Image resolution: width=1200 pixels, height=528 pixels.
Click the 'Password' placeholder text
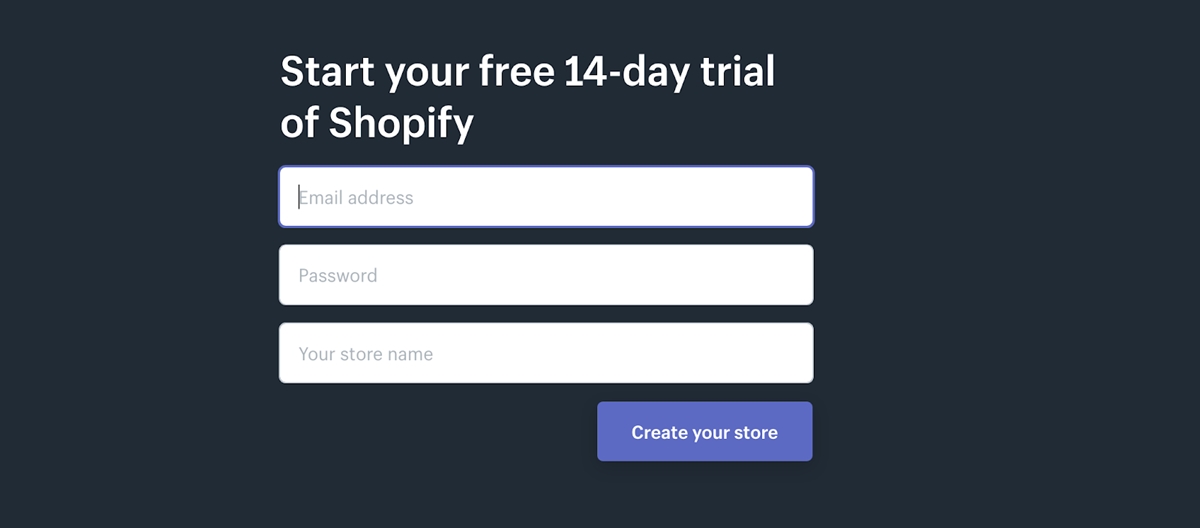click(x=338, y=276)
